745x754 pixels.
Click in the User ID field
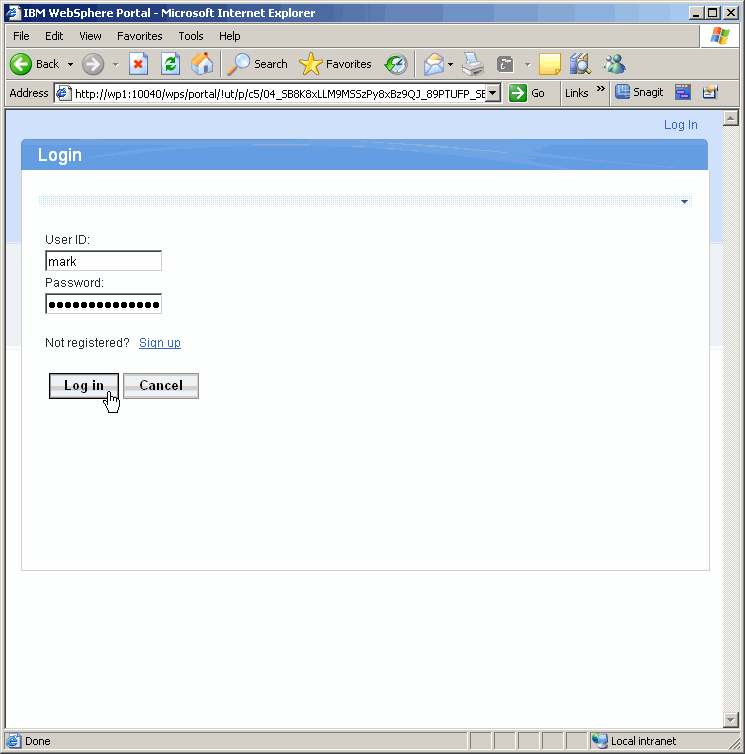click(x=103, y=261)
